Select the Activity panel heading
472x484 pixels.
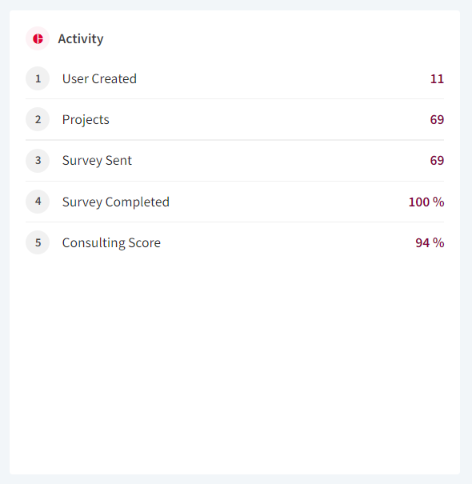pyautogui.click(x=81, y=39)
